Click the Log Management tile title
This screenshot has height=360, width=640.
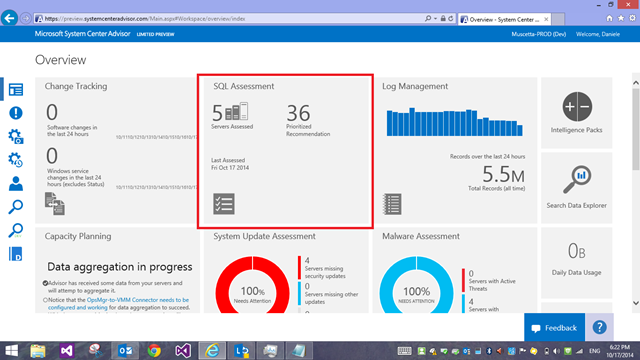415,86
